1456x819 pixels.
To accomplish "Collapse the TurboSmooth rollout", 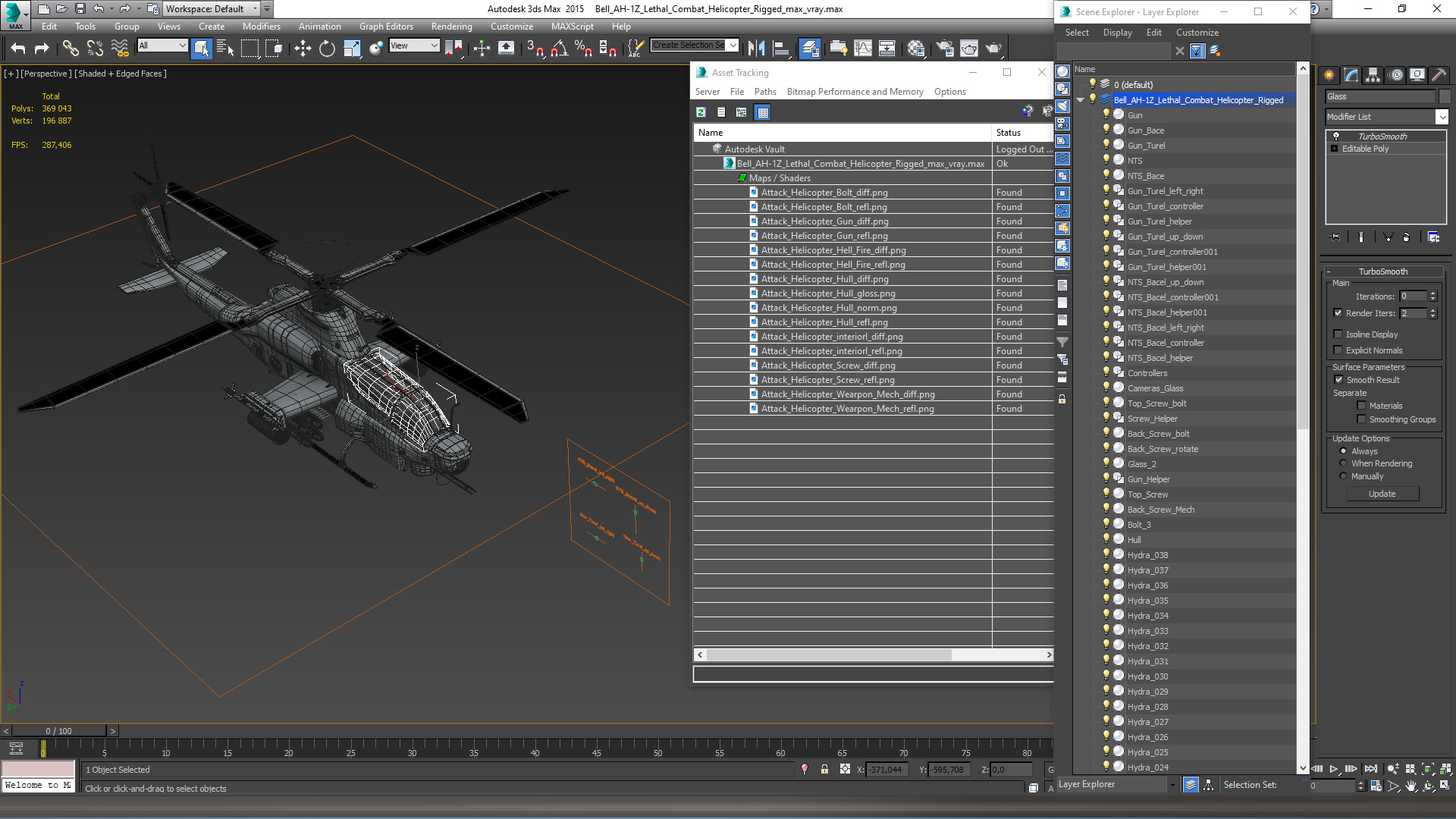I will [1382, 271].
